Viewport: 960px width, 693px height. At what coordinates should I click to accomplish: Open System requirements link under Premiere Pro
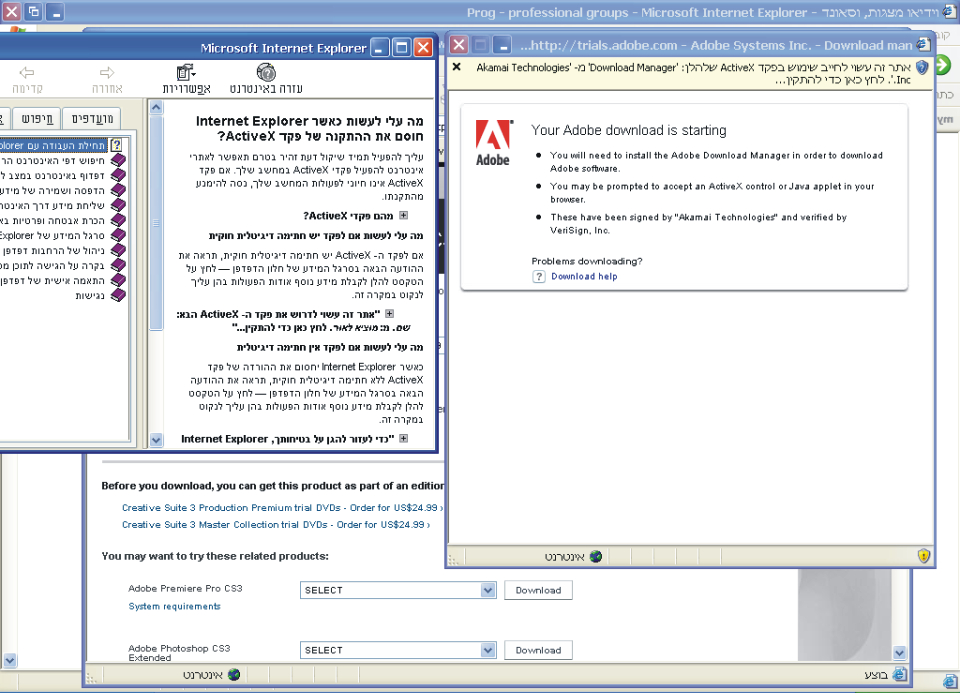[x=174, y=606]
